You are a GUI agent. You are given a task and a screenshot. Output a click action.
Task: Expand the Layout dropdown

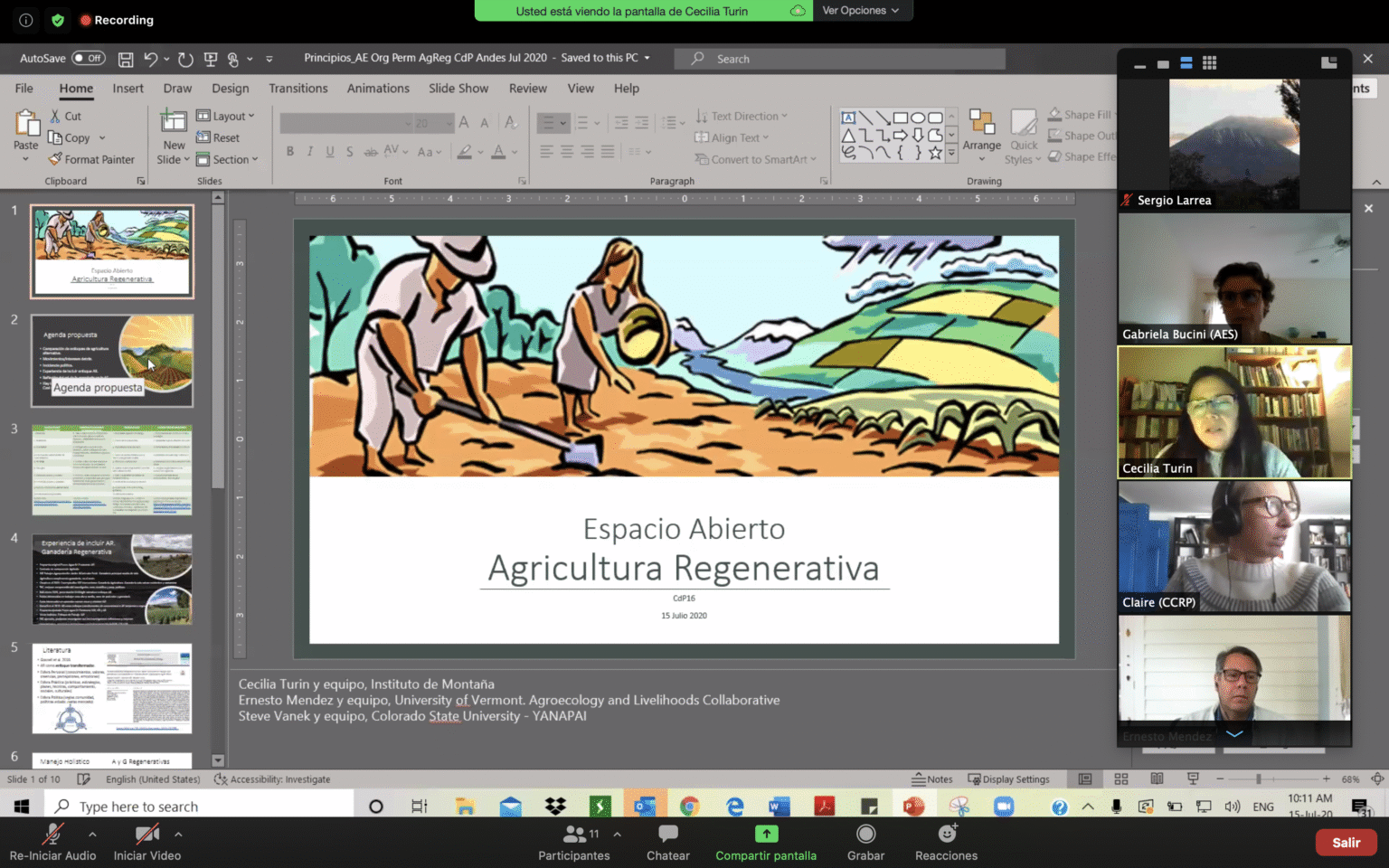pyautogui.click(x=226, y=116)
